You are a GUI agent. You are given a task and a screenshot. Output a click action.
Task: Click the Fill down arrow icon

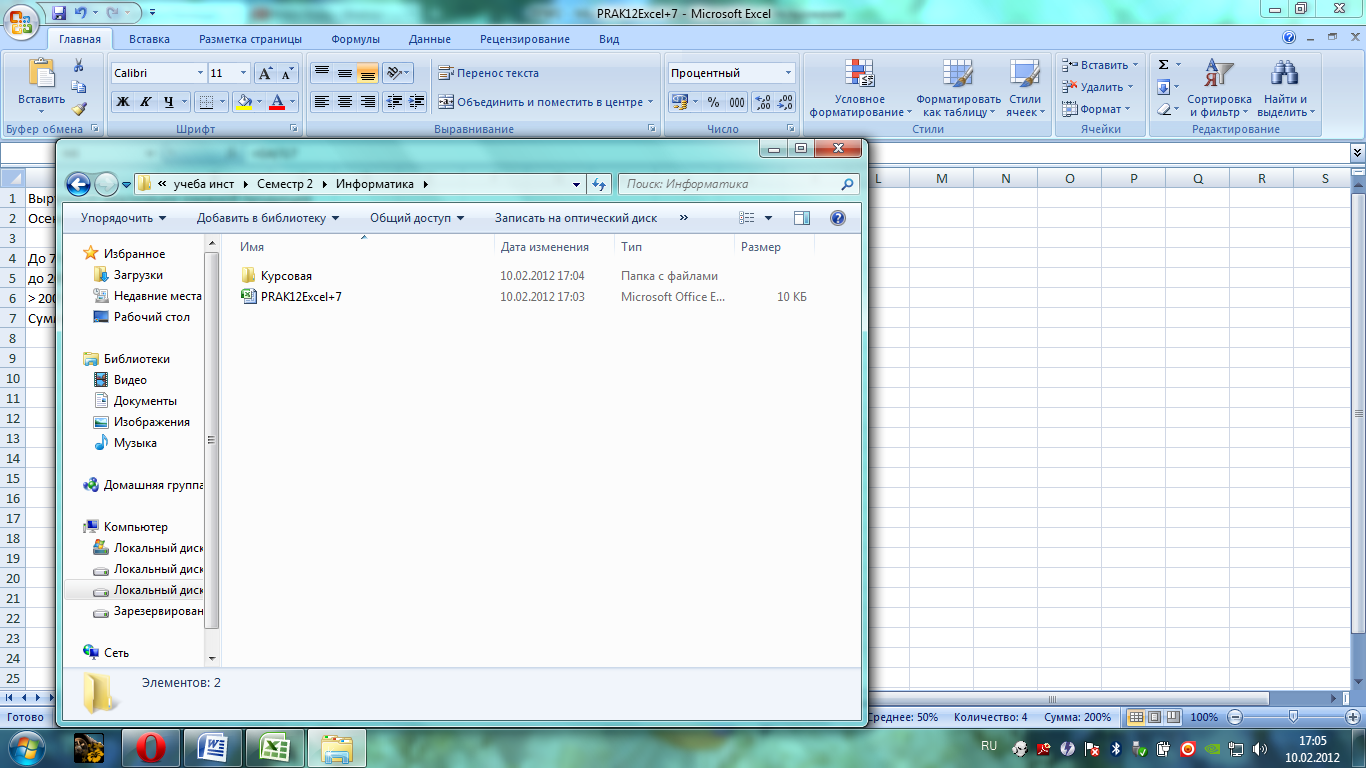coord(1163,87)
